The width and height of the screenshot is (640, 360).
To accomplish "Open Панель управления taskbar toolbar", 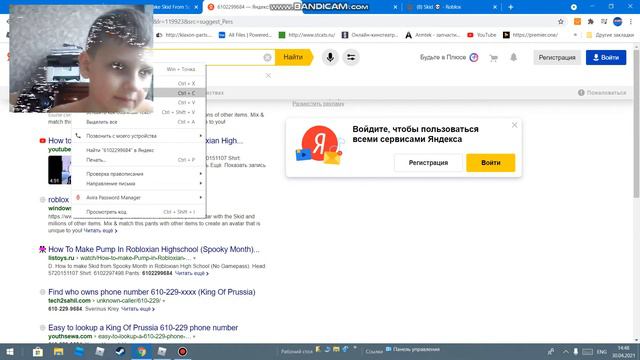I will (x=413, y=349).
